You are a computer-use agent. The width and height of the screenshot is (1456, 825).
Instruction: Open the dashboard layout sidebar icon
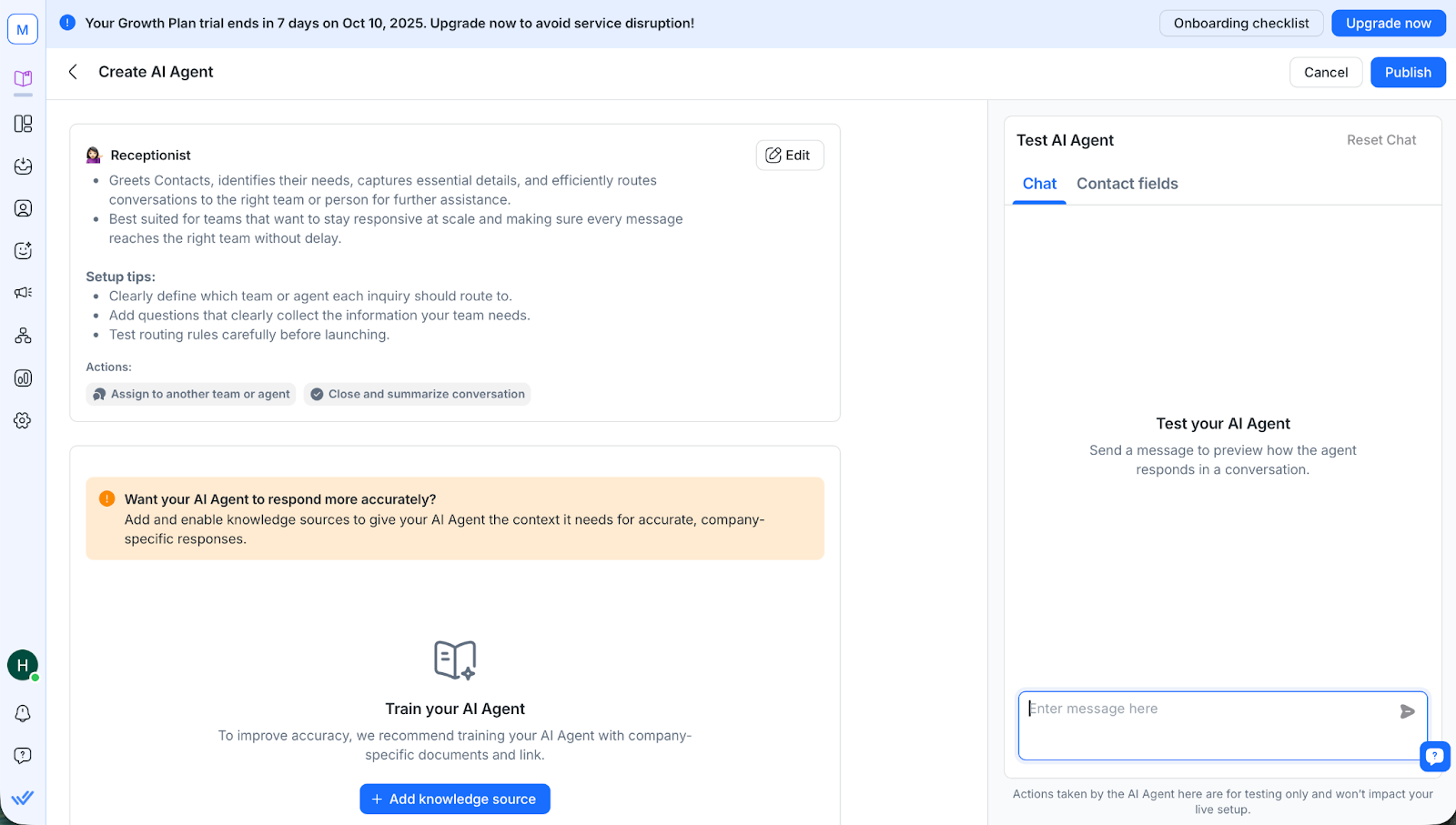click(x=24, y=124)
